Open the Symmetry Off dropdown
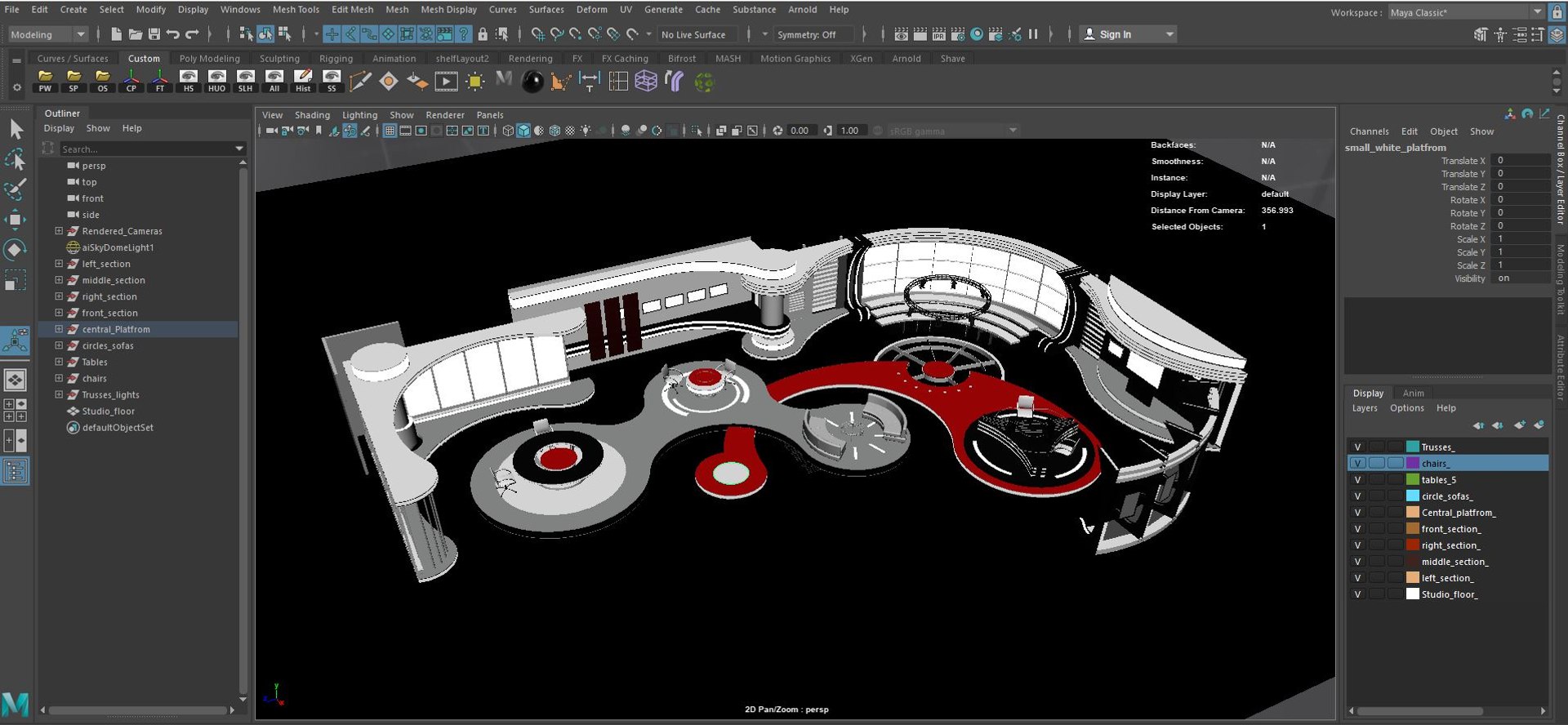Image resolution: width=1568 pixels, height=725 pixels. pyautogui.click(x=813, y=34)
